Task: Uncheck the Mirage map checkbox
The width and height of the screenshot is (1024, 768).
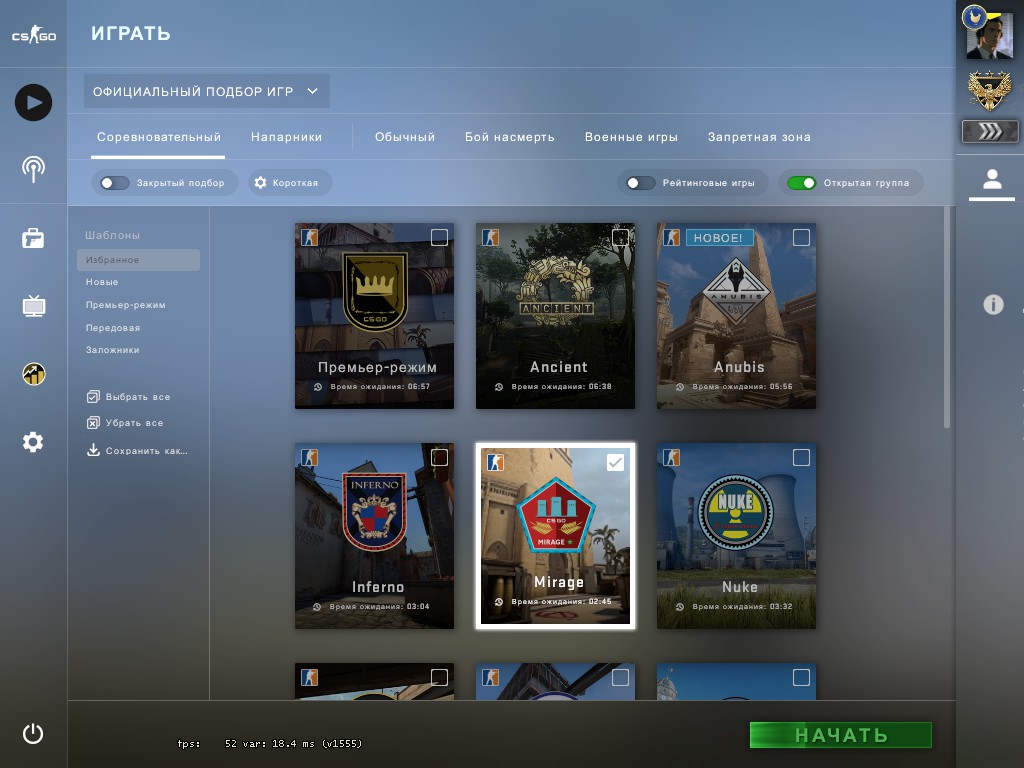Action: 615,463
